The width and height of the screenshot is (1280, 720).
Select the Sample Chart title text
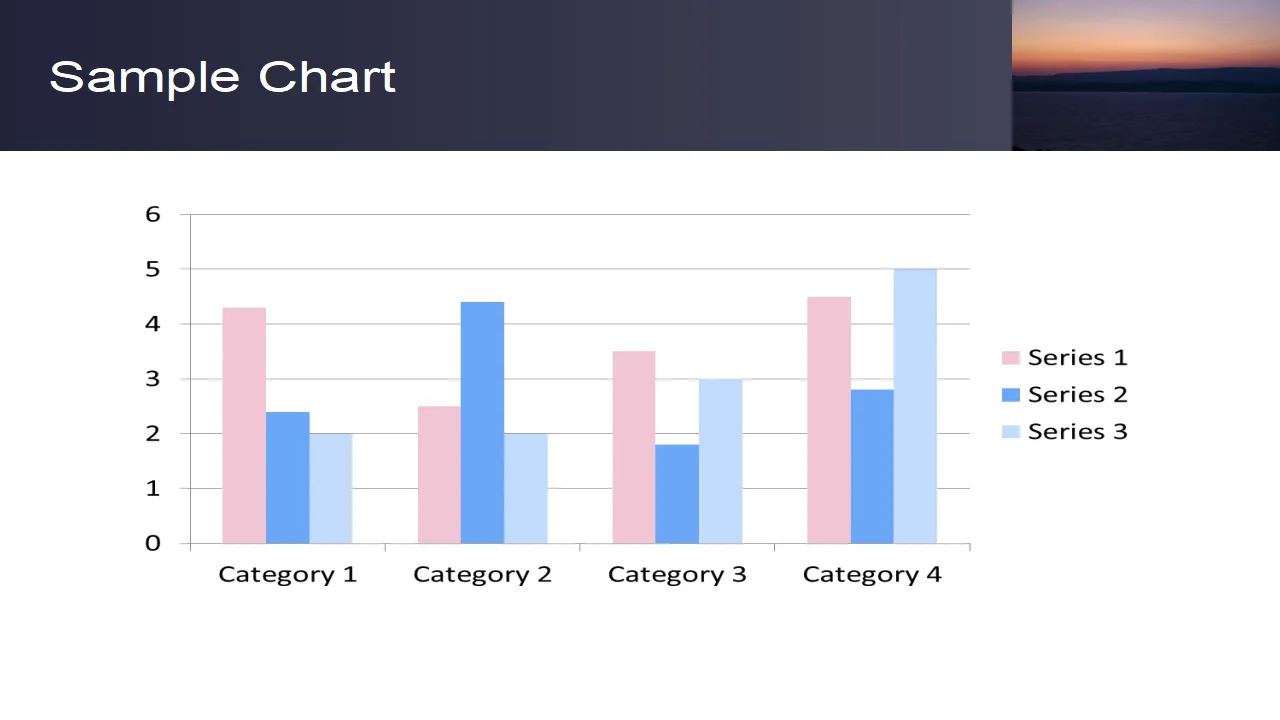tap(222, 77)
